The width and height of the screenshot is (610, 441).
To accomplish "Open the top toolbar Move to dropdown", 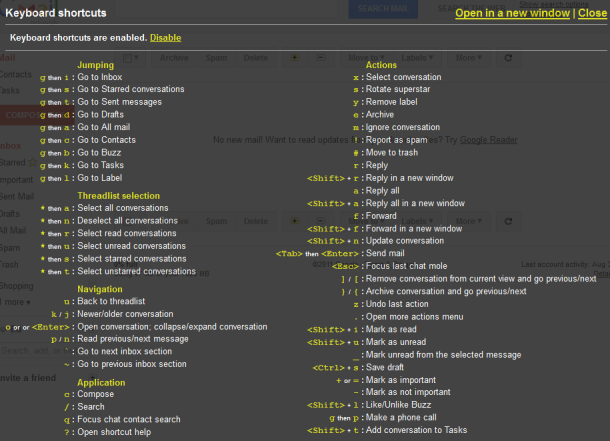I will click(366, 58).
